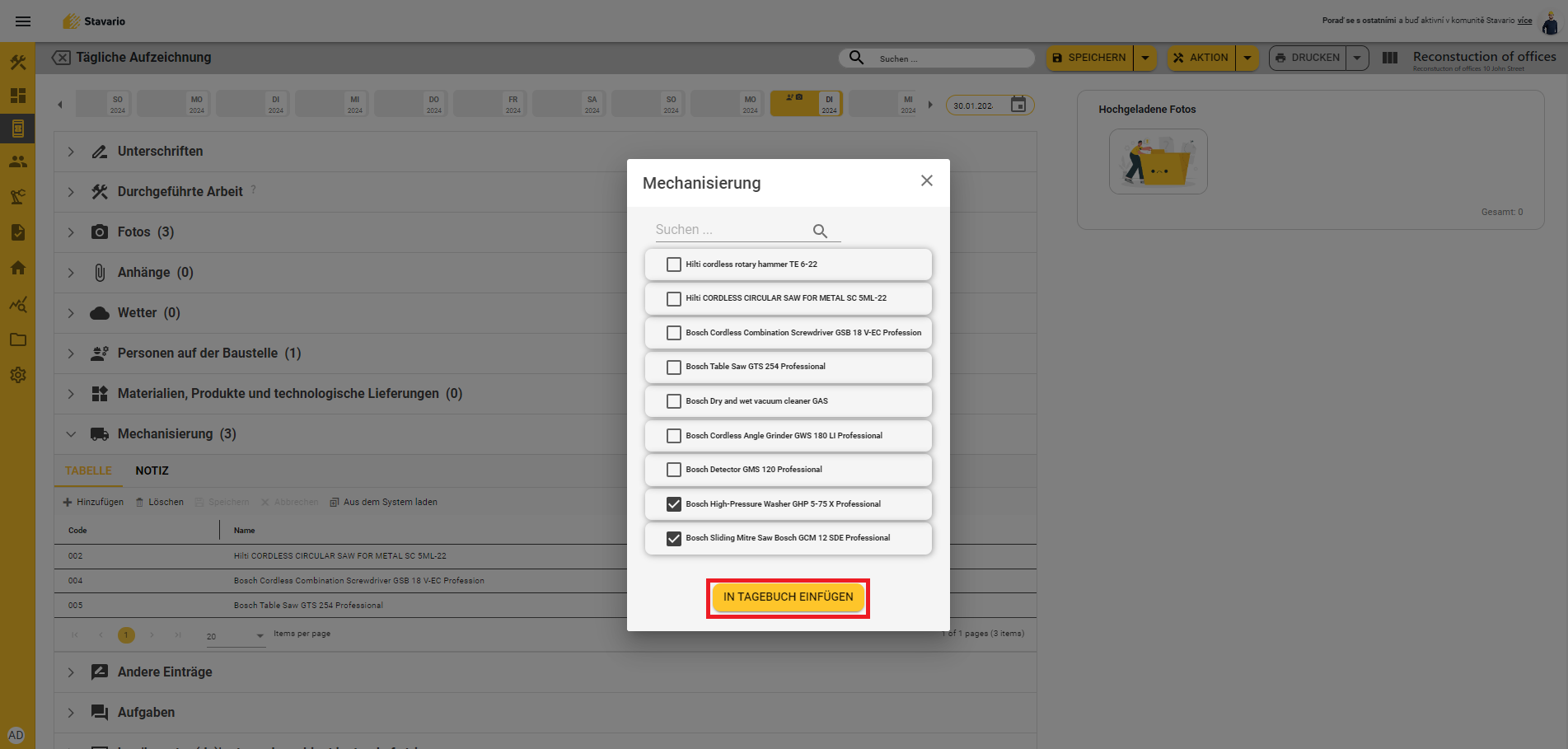This screenshot has width=1568, height=749.
Task: Check Bosch Cordless Angle Grinder GWS 180
Action: click(674, 436)
